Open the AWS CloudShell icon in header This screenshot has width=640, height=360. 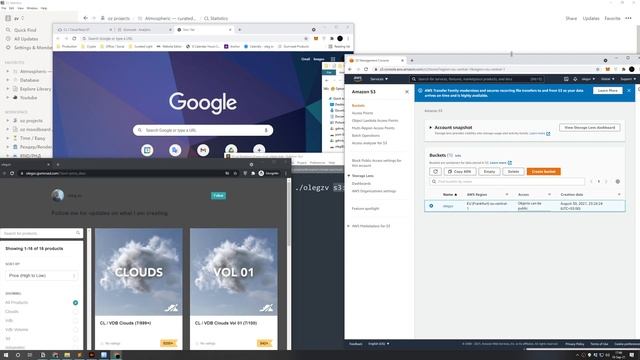(566, 79)
